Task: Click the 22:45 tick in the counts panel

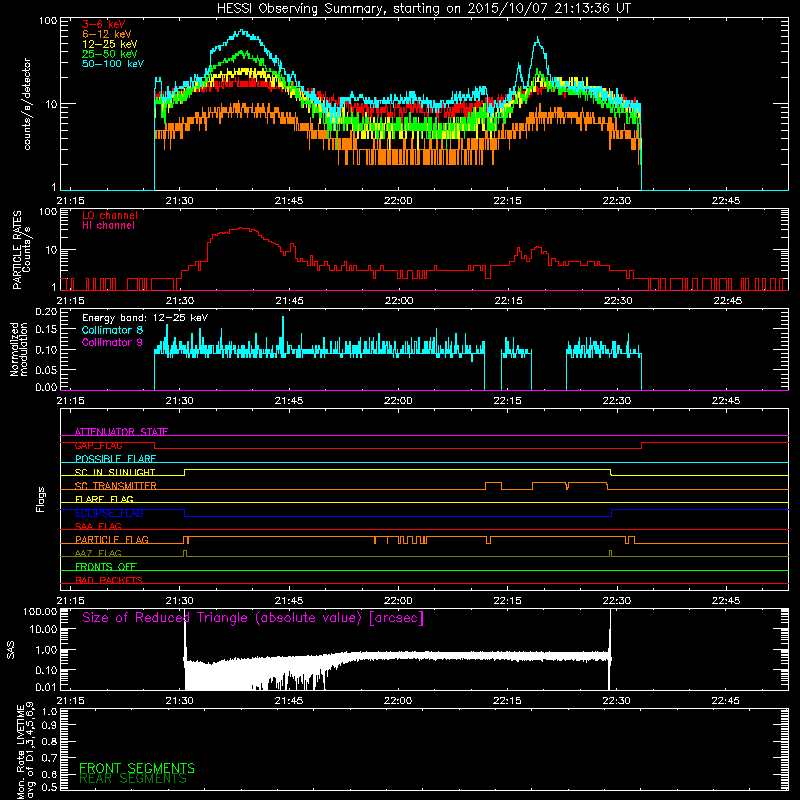Action: click(726, 201)
